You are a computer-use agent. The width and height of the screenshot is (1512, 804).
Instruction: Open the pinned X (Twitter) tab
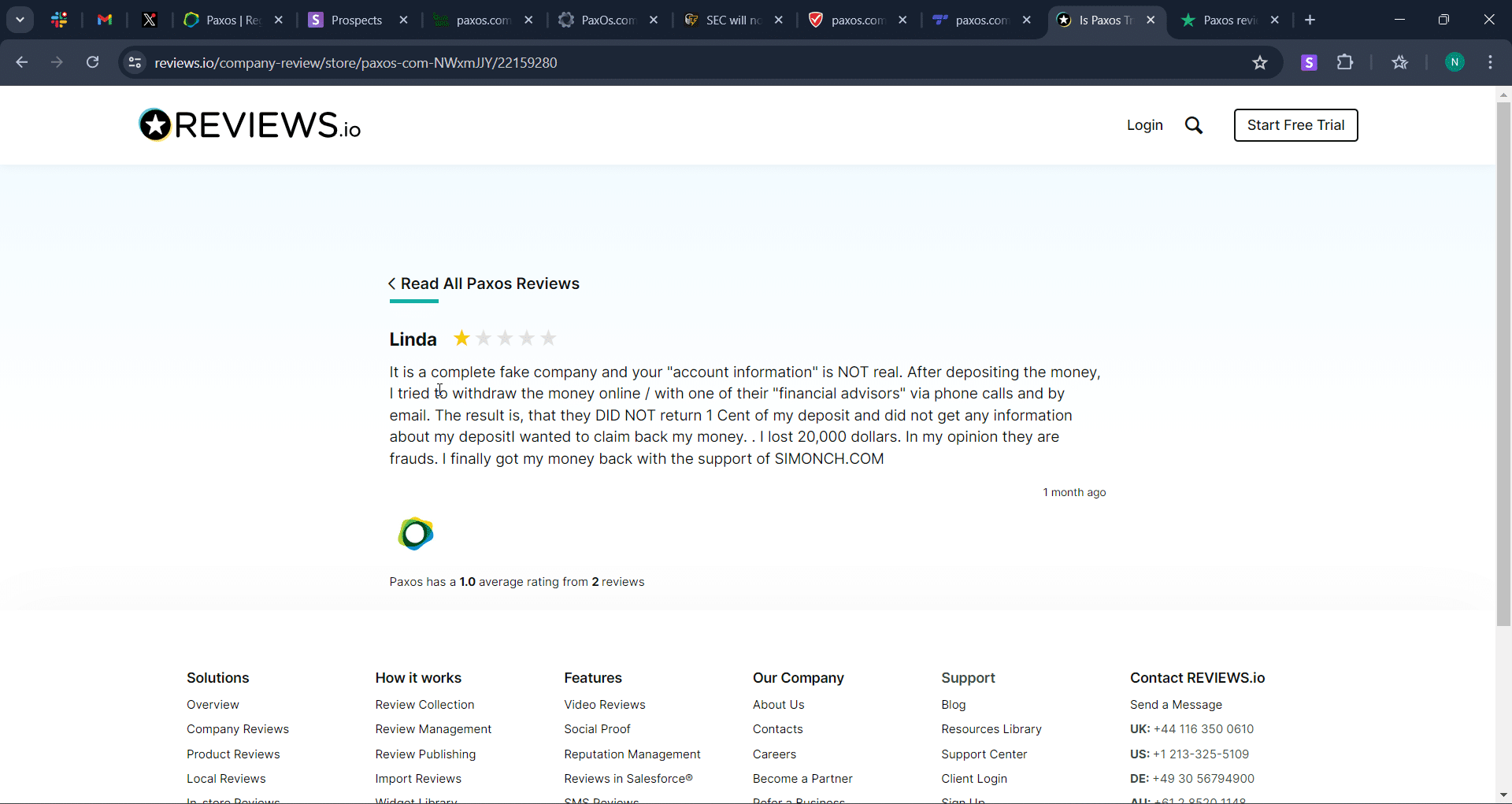coord(150,20)
